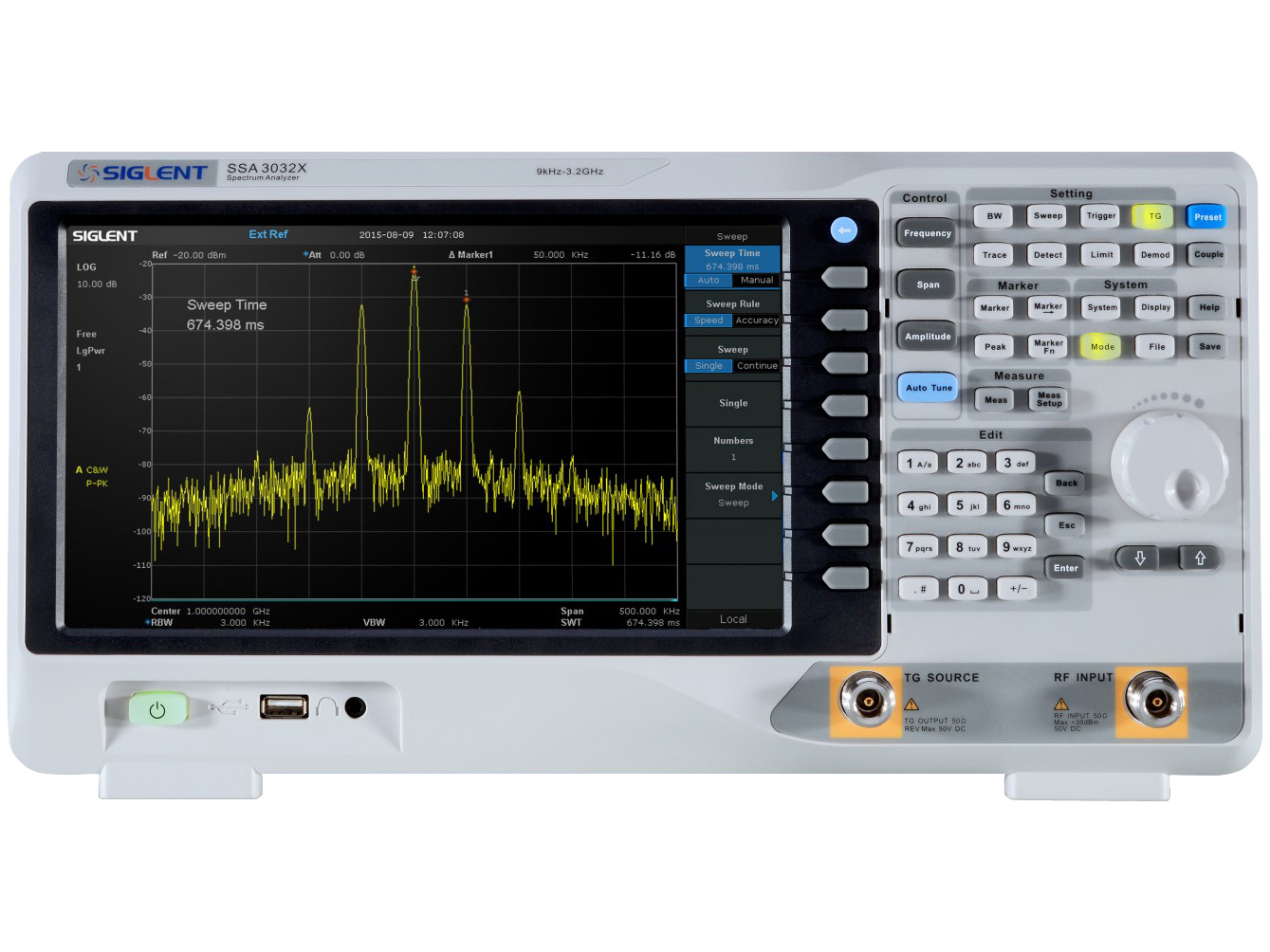Turn the rotary knob
The height and width of the screenshot is (952, 1270).
pyautogui.click(x=1169, y=465)
